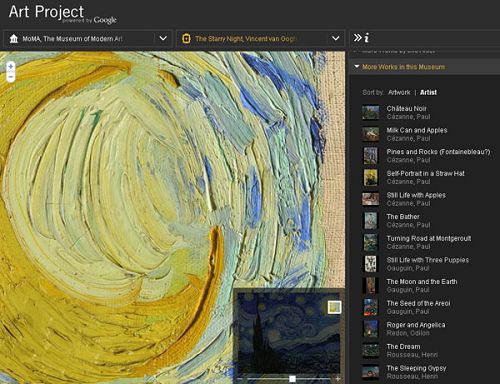Select MoMA, The Museum of Modern Art field
The height and width of the screenshot is (384, 500).
coord(88,39)
